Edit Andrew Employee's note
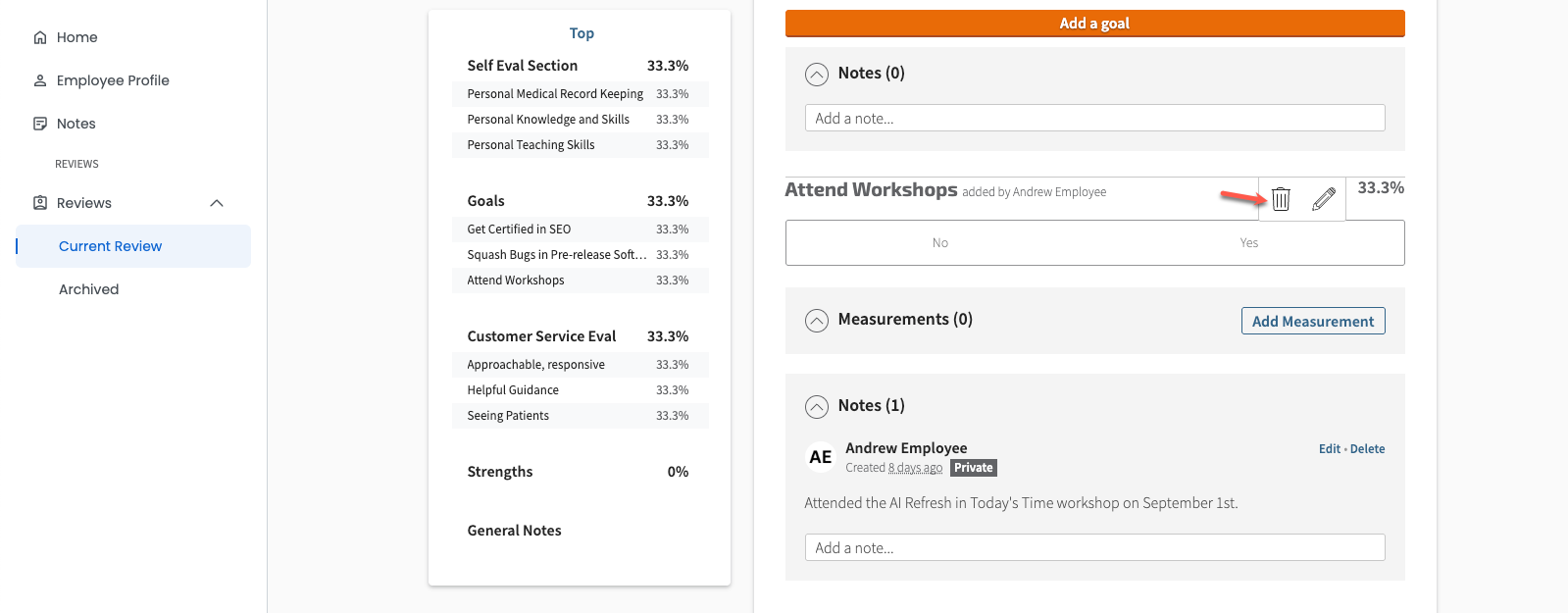The image size is (1568, 613). coord(1329,449)
